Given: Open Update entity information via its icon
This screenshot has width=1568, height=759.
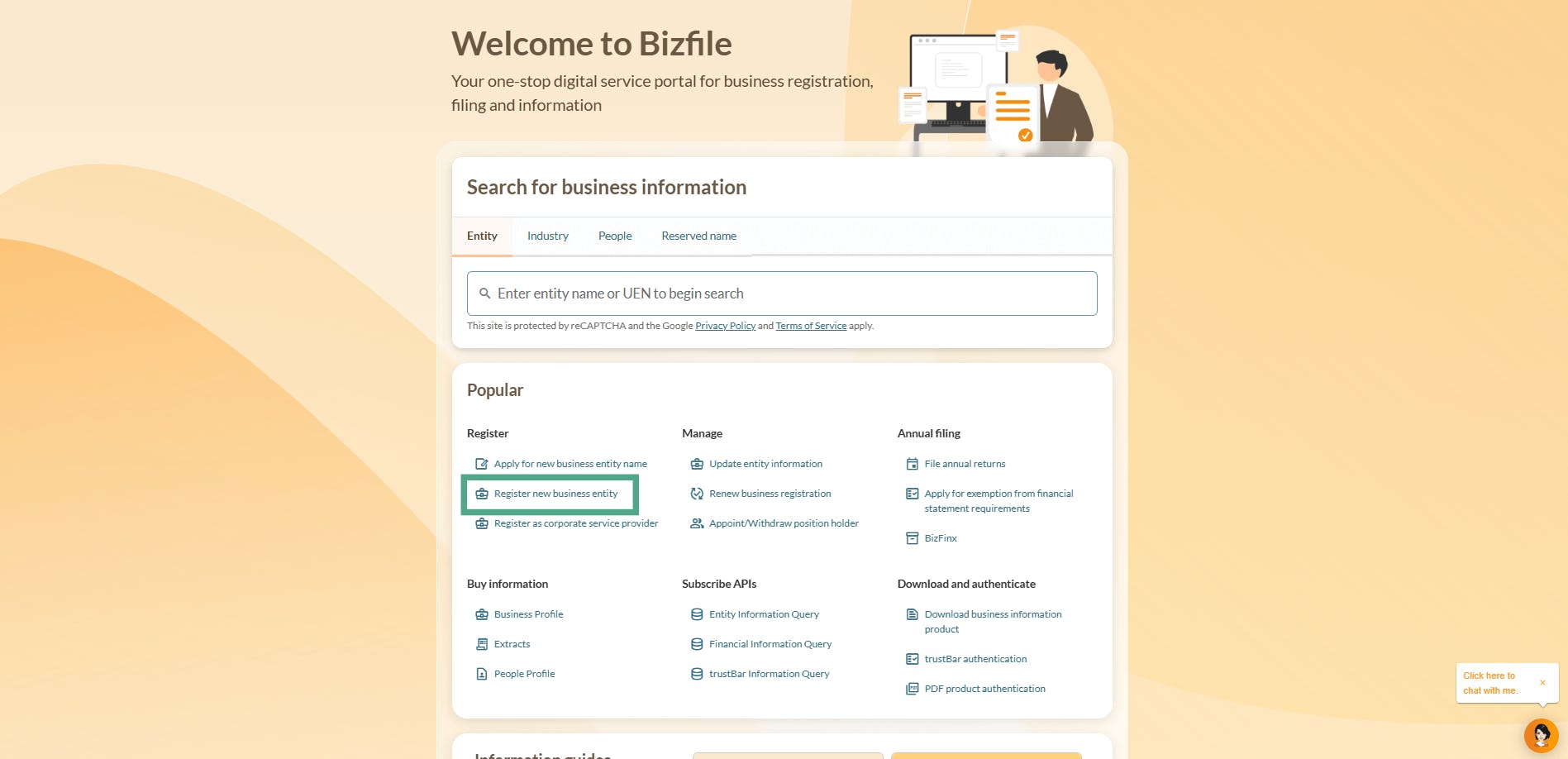Looking at the screenshot, I should click(x=697, y=463).
